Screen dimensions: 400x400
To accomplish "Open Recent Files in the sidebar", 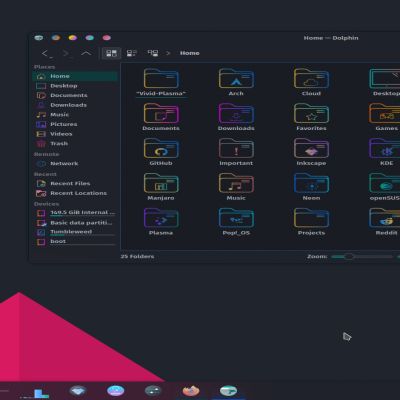I will pyautogui.click(x=75, y=184).
